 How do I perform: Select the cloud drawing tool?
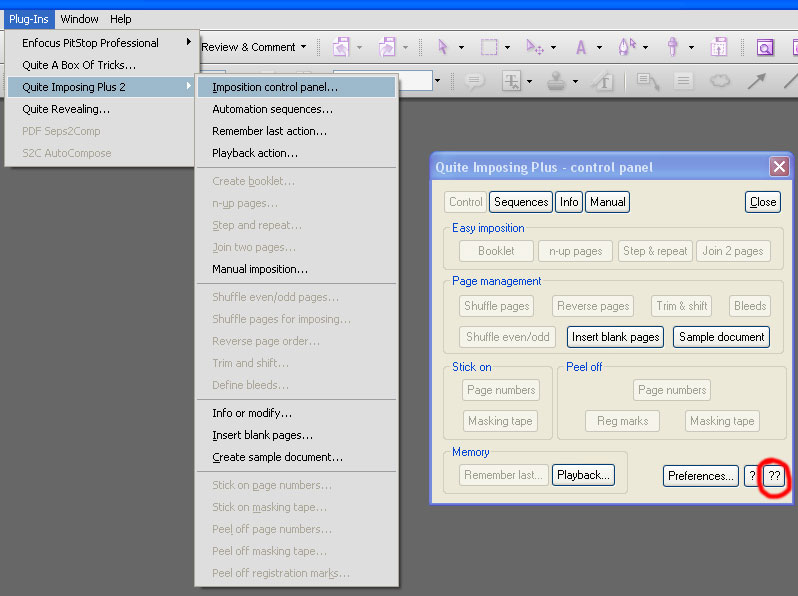pos(720,81)
